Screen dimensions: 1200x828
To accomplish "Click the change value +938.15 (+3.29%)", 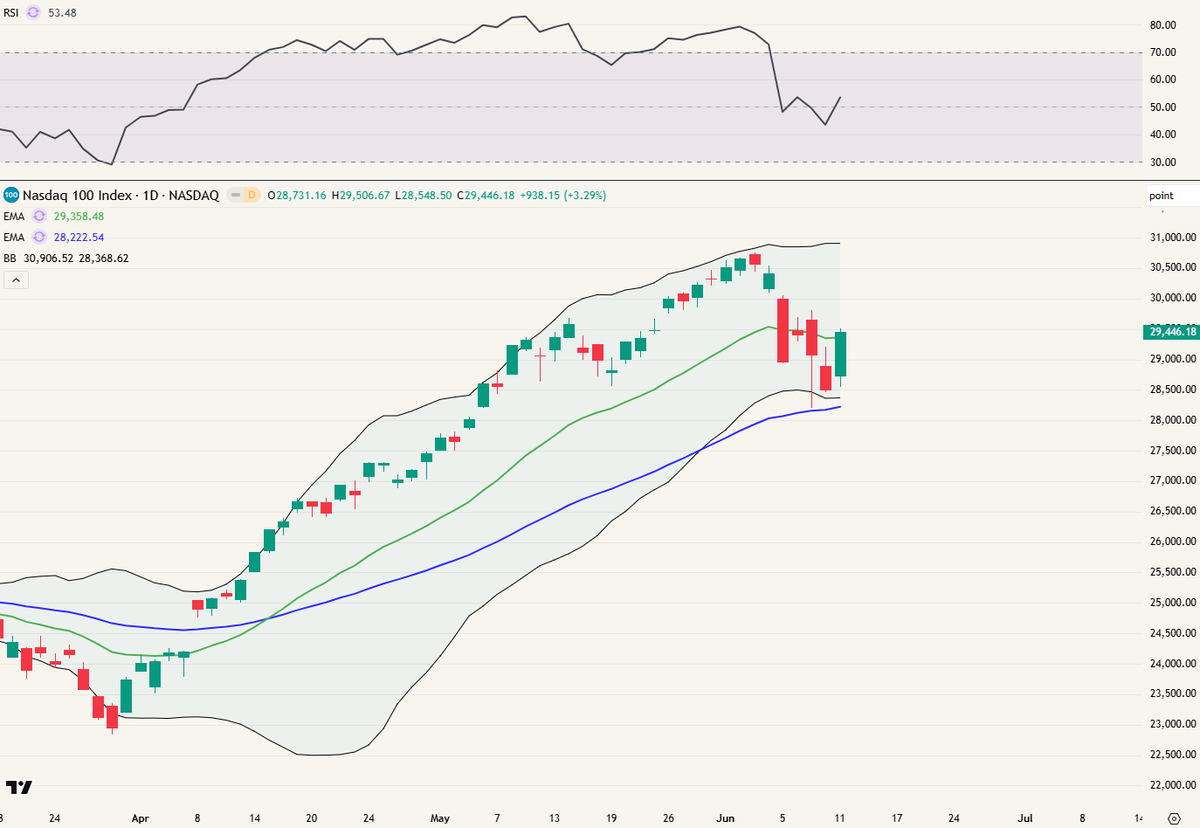I will point(564,195).
